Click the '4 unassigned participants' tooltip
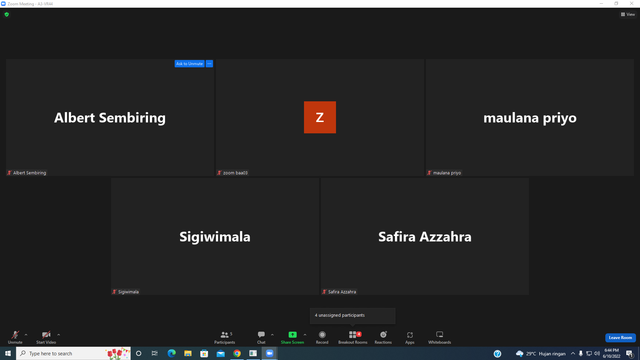This screenshot has height=360, width=640. (353, 316)
